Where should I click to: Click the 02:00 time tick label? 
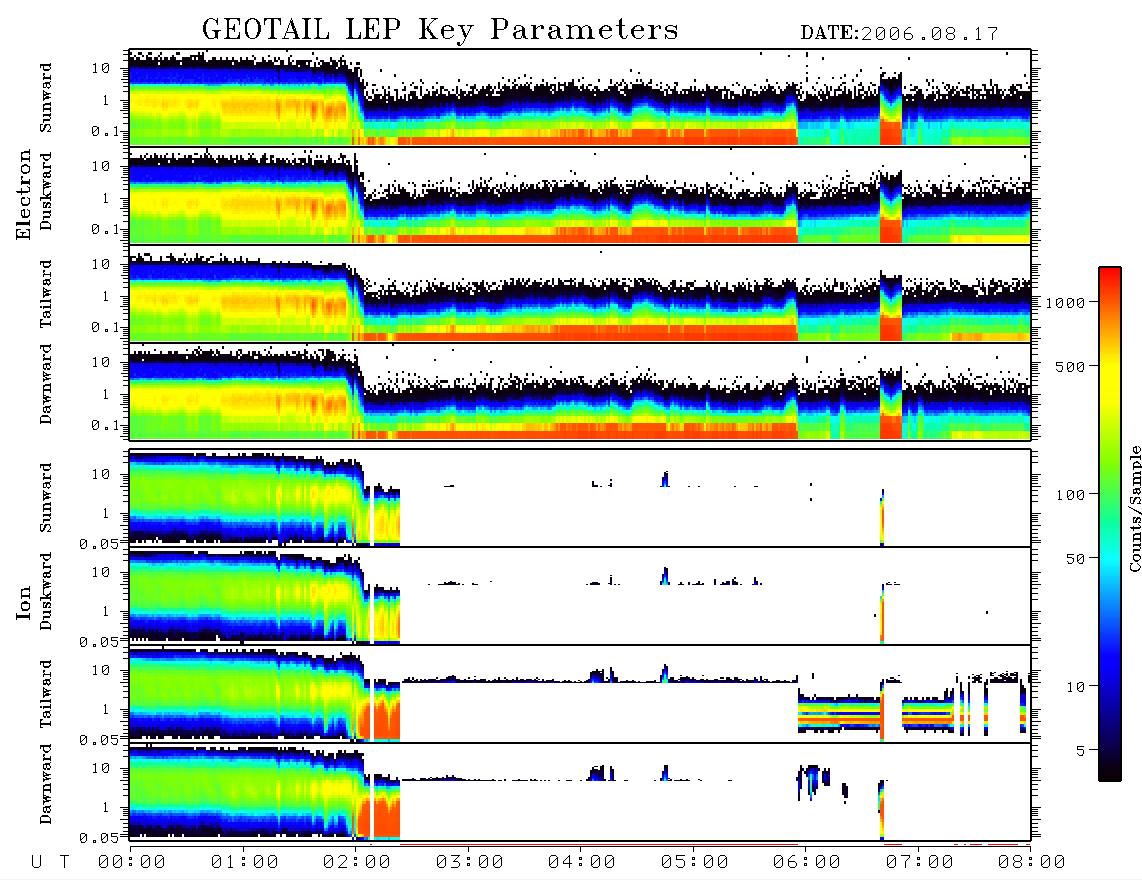[357, 862]
